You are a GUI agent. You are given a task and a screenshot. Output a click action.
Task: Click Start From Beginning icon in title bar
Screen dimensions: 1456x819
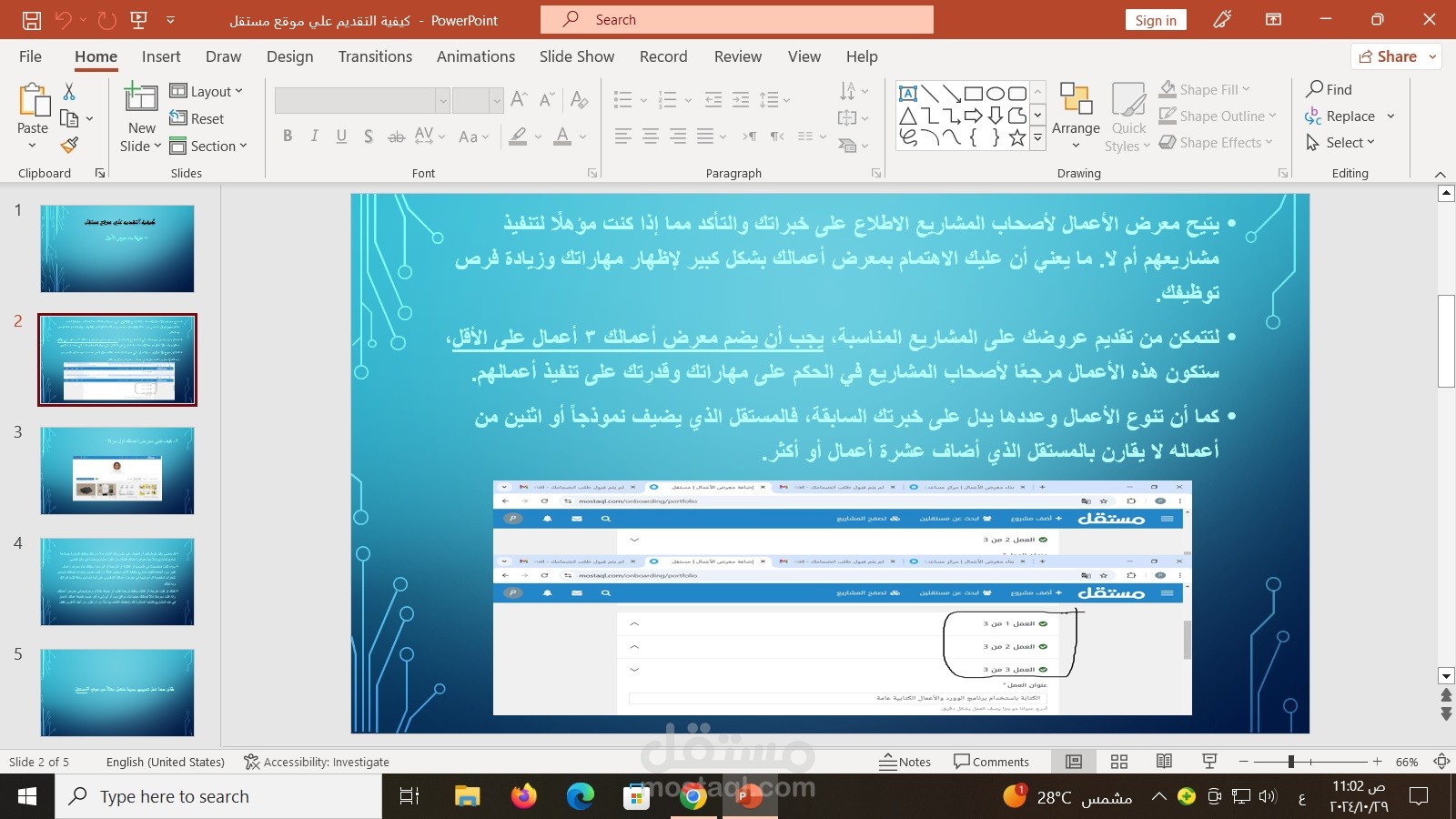[139, 20]
